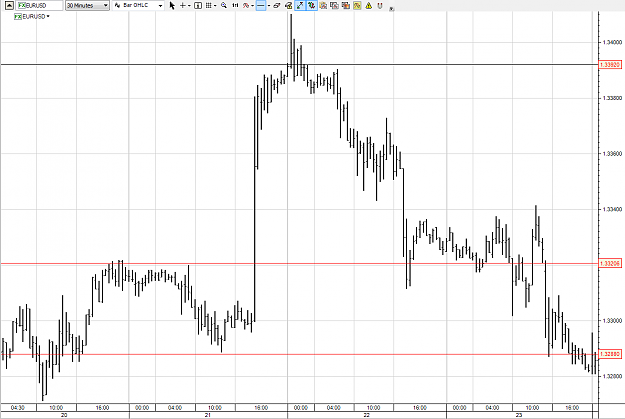This screenshot has width=625, height=419.
Task: Click the 1.33206 red price label
Action: [610, 264]
